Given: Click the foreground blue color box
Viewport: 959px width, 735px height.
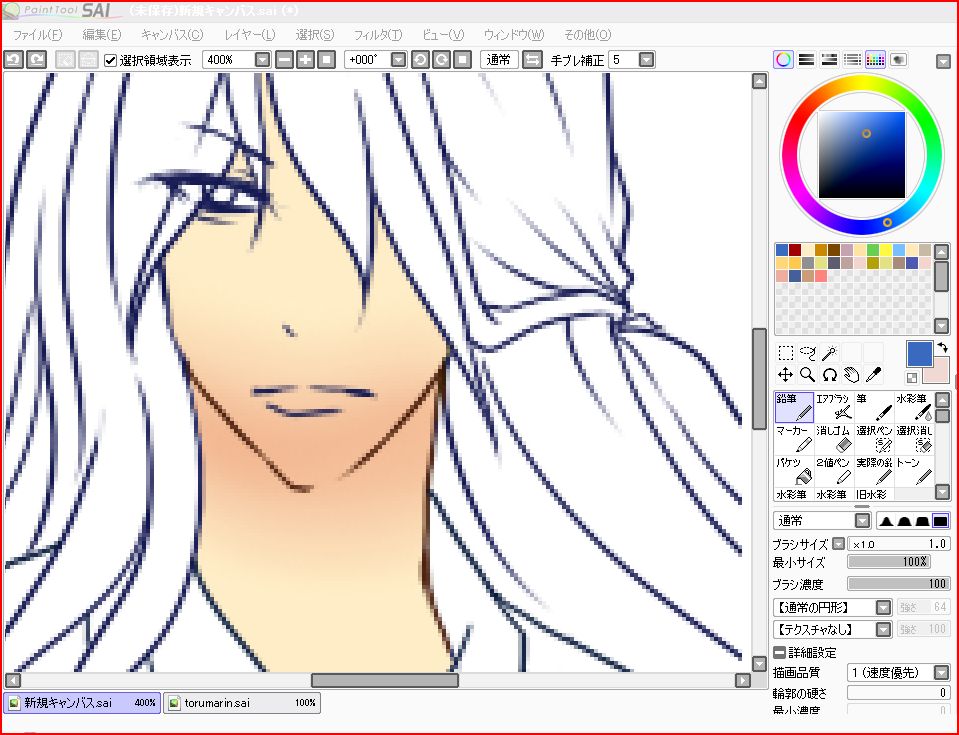Looking at the screenshot, I should pyautogui.click(x=919, y=353).
